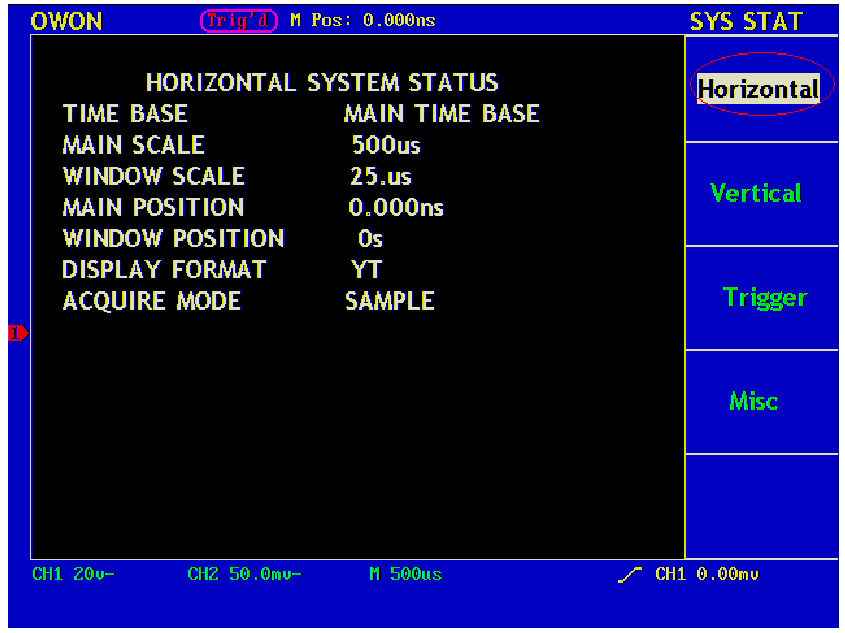The image size is (845, 633).
Task: Choose the Trigger status option
Action: (x=765, y=298)
